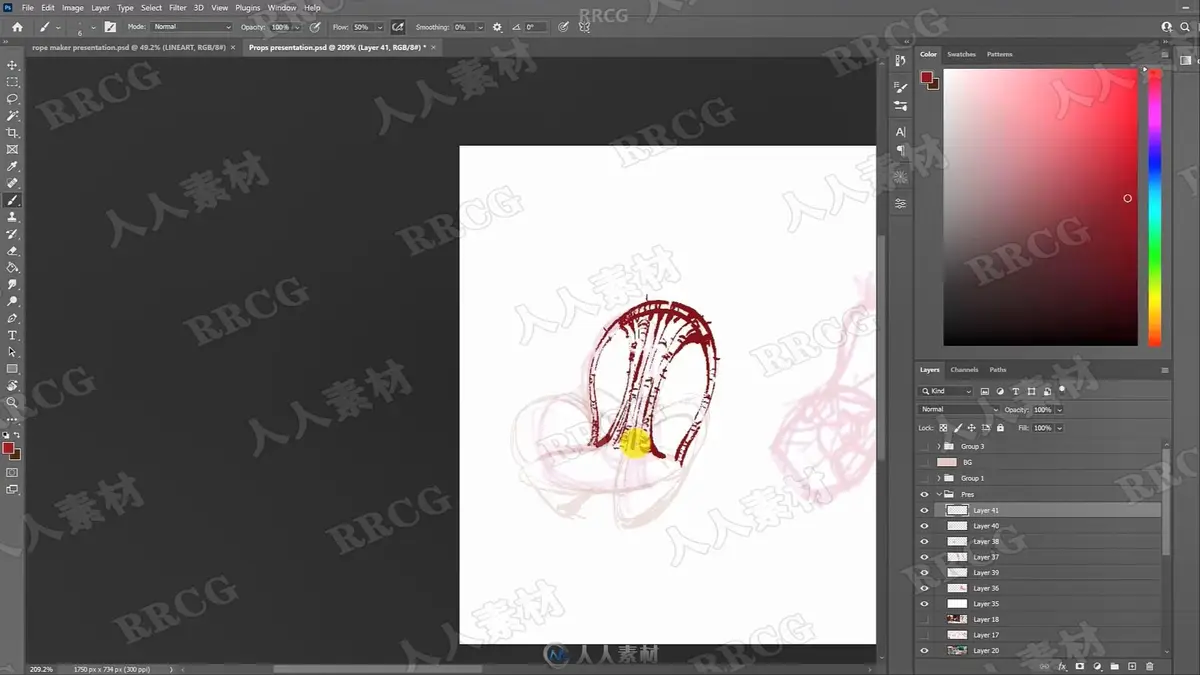Open the Window menu
The width and height of the screenshot is (1200, 675).
point(282,7)
